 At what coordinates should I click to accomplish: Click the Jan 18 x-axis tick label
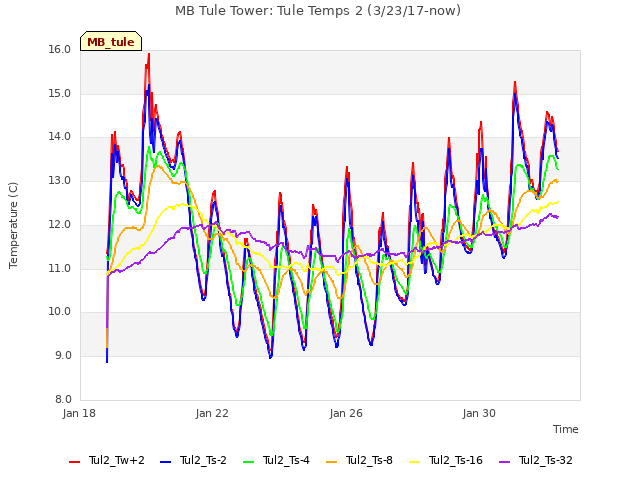coord(79,413)
